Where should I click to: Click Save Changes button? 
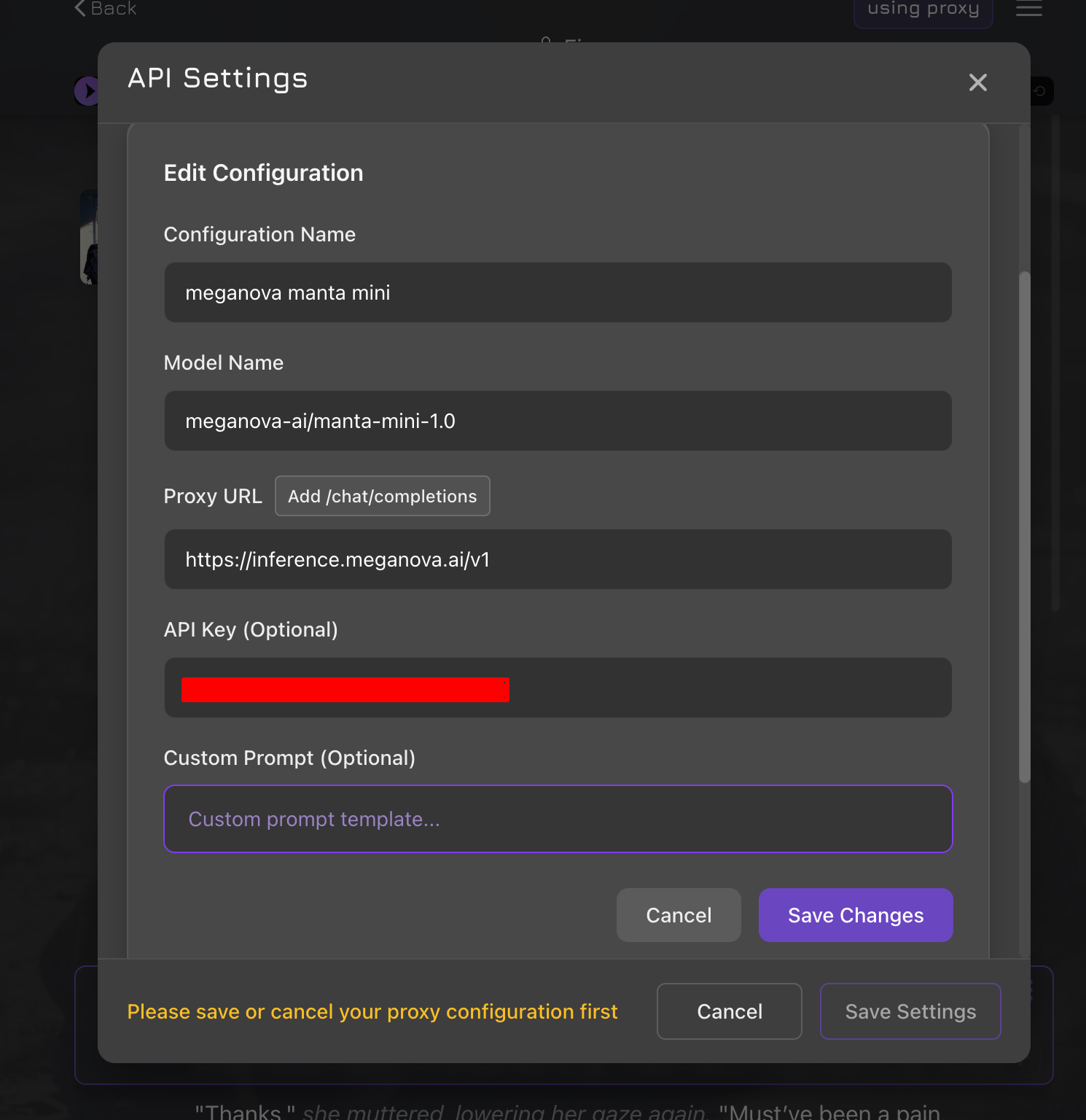pos(856,915)
